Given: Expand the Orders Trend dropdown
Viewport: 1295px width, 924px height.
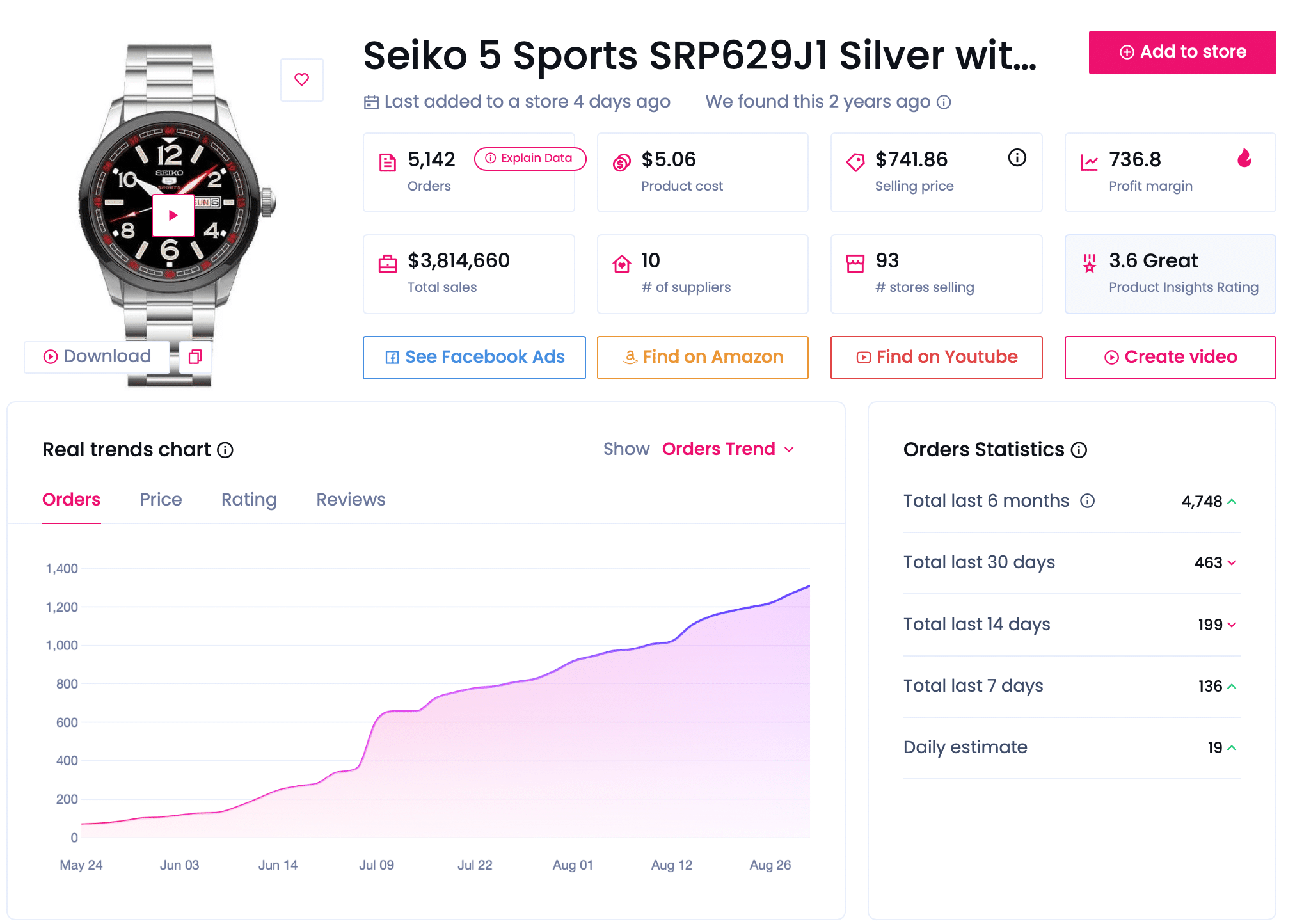Looking at the screenshot, I should [x=728, y=449].
